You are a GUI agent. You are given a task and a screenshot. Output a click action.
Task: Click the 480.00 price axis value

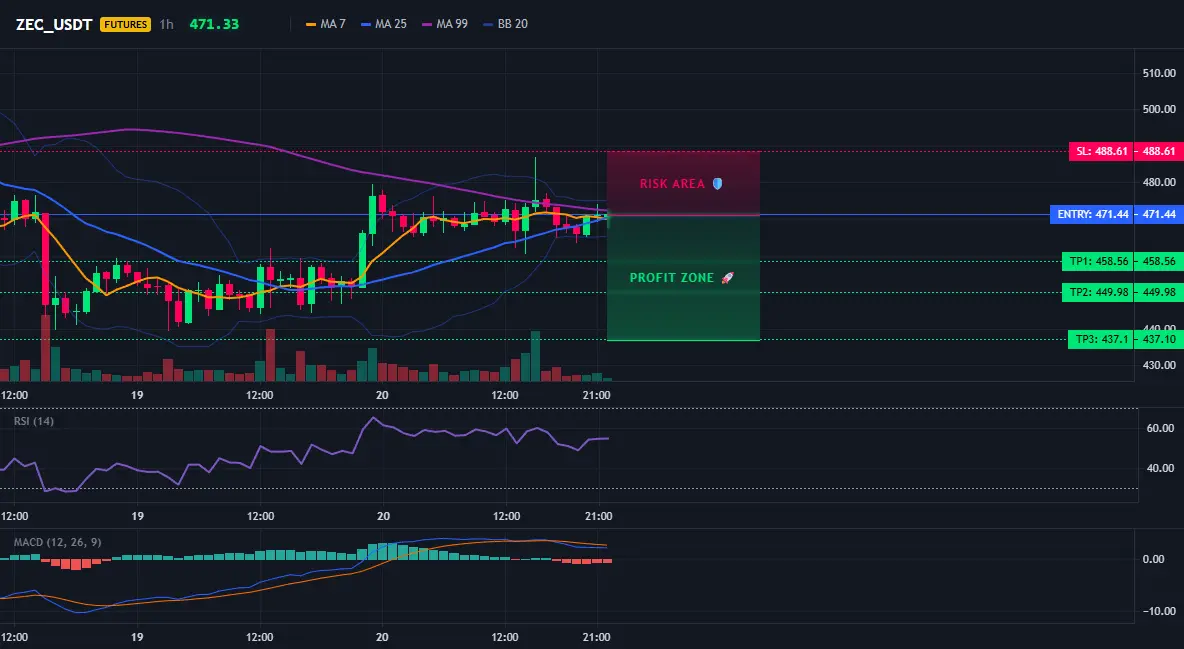pos(1159,182)
